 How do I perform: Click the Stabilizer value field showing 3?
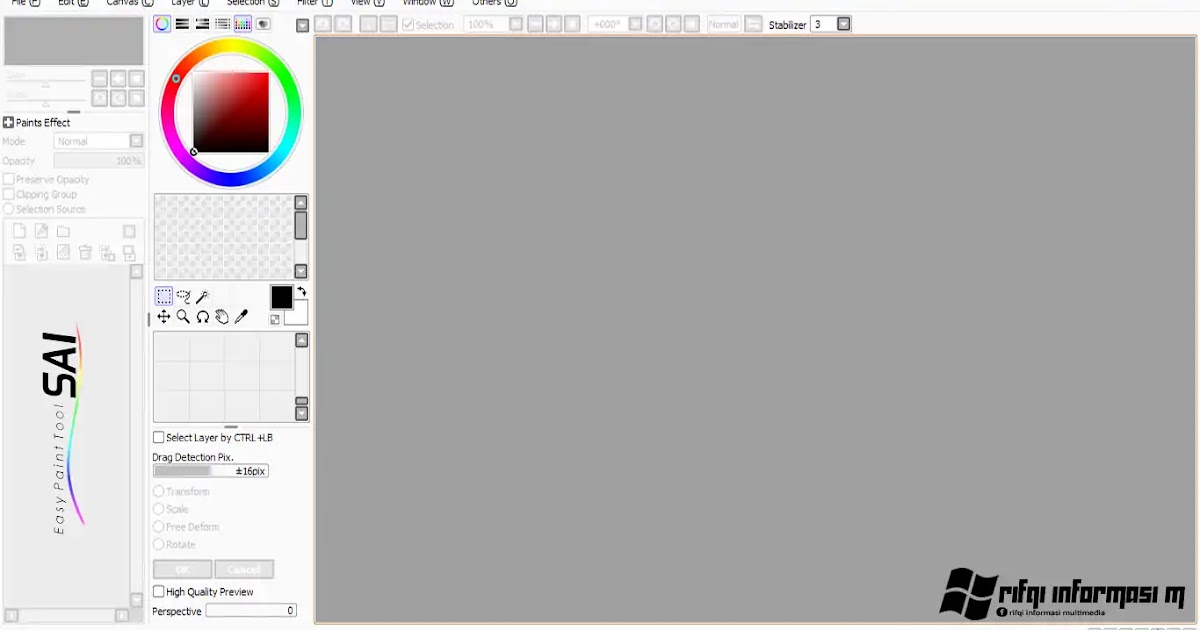822,24
